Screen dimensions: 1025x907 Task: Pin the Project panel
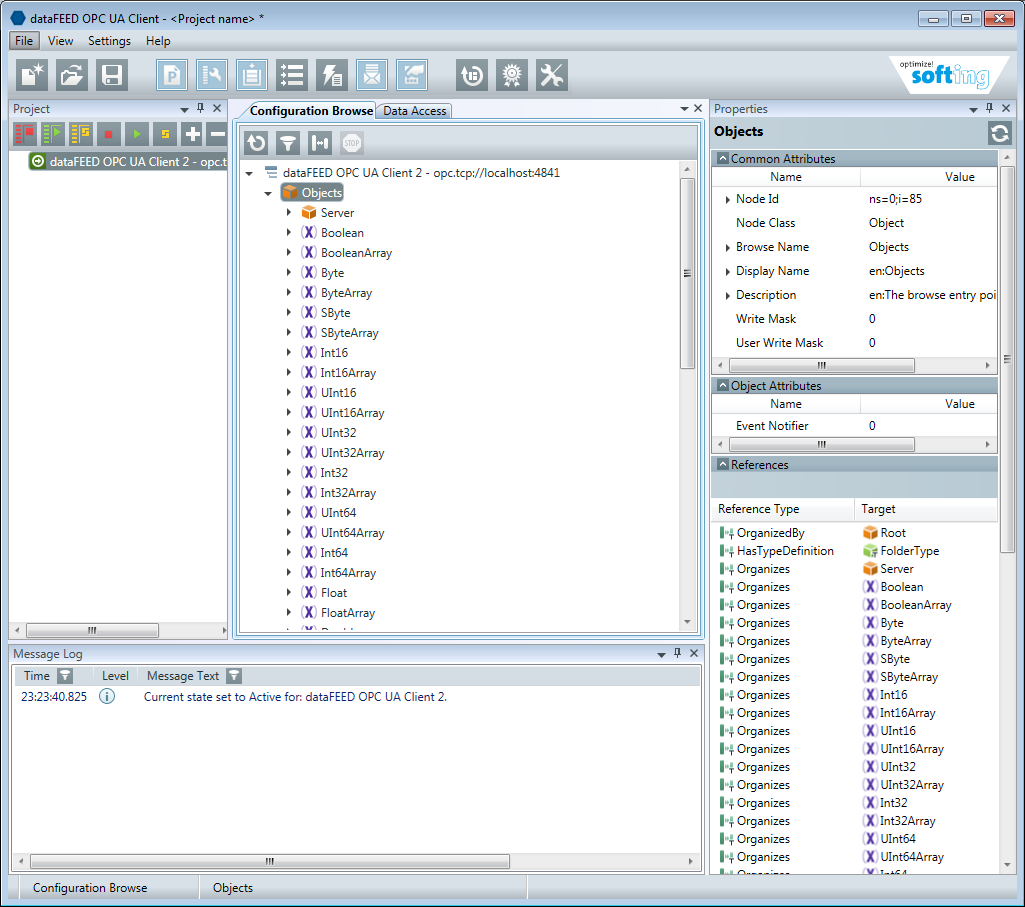coord(201,108)
